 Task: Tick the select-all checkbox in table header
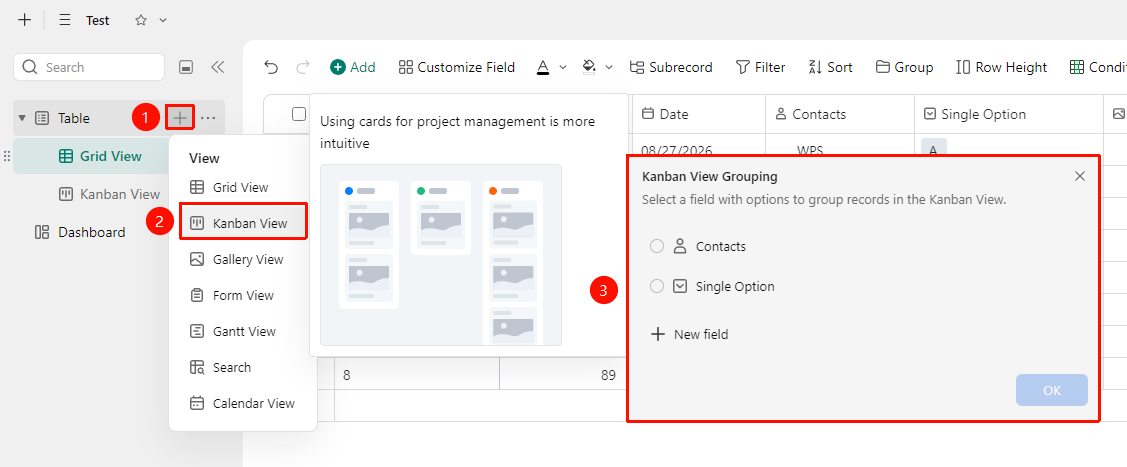[298, 114]
